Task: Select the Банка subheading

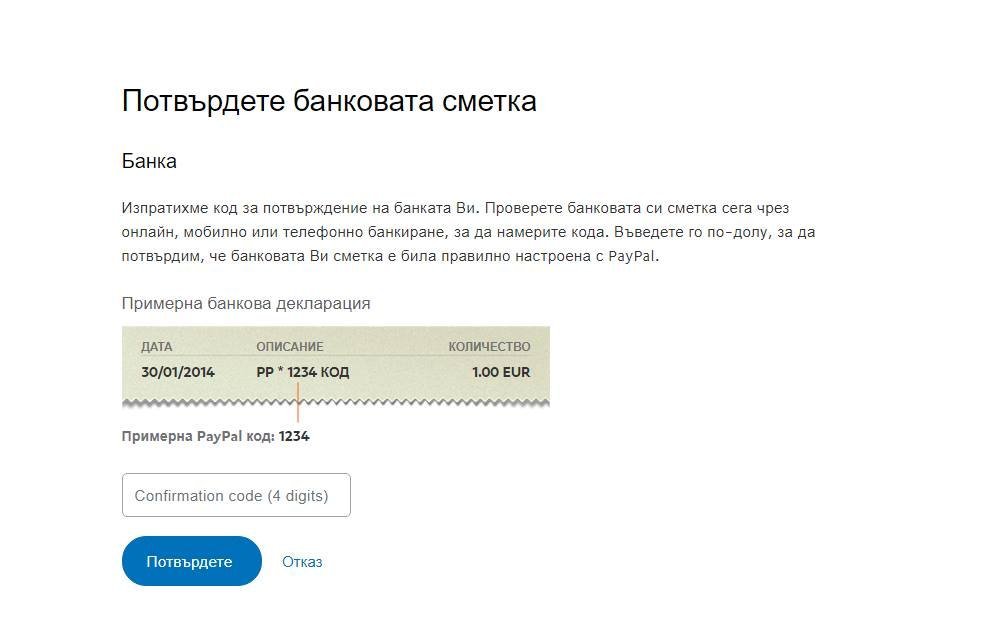Action: [x=149, y=161]
